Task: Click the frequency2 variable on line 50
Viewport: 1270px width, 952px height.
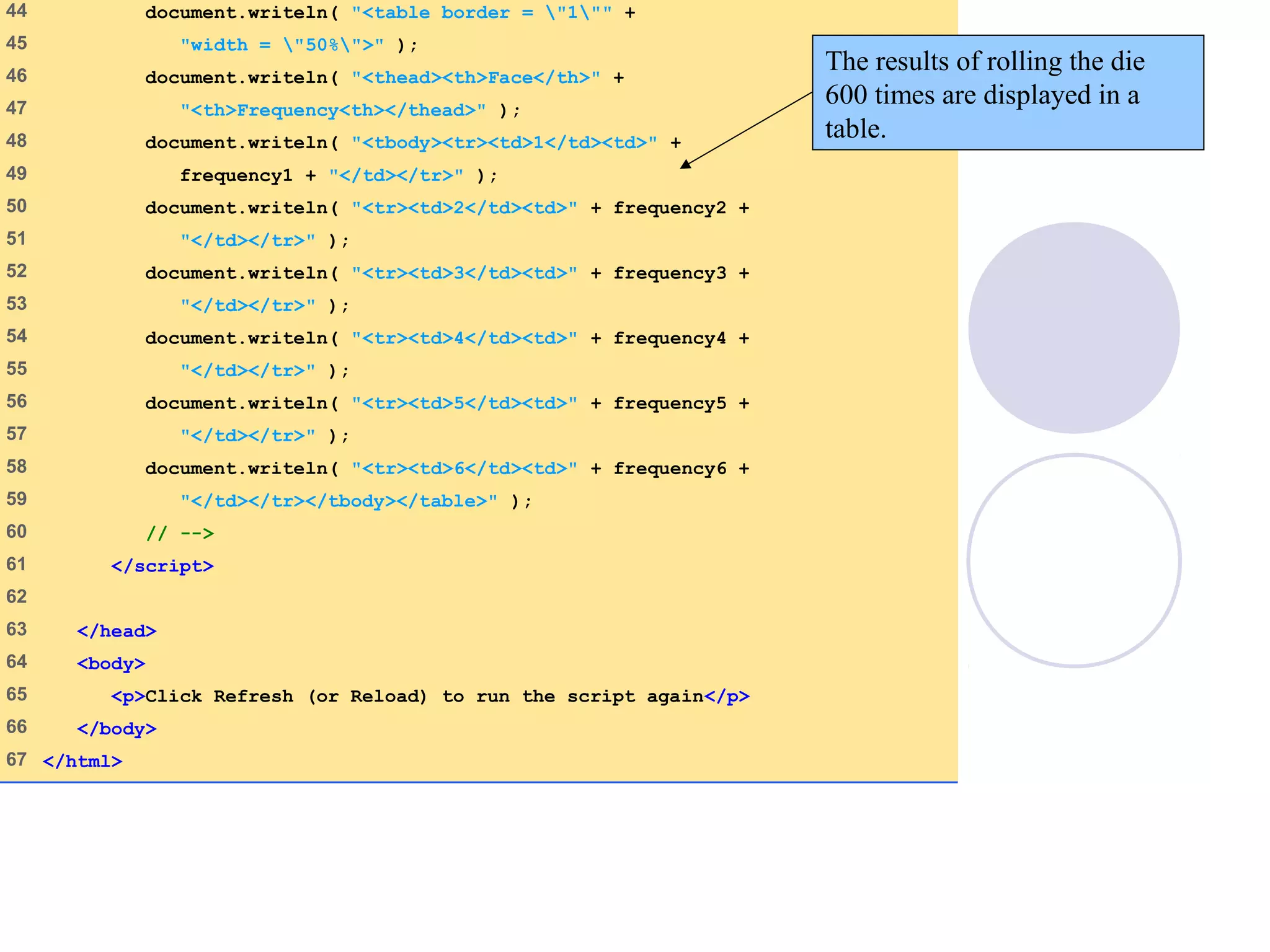Action: (669, 208)
